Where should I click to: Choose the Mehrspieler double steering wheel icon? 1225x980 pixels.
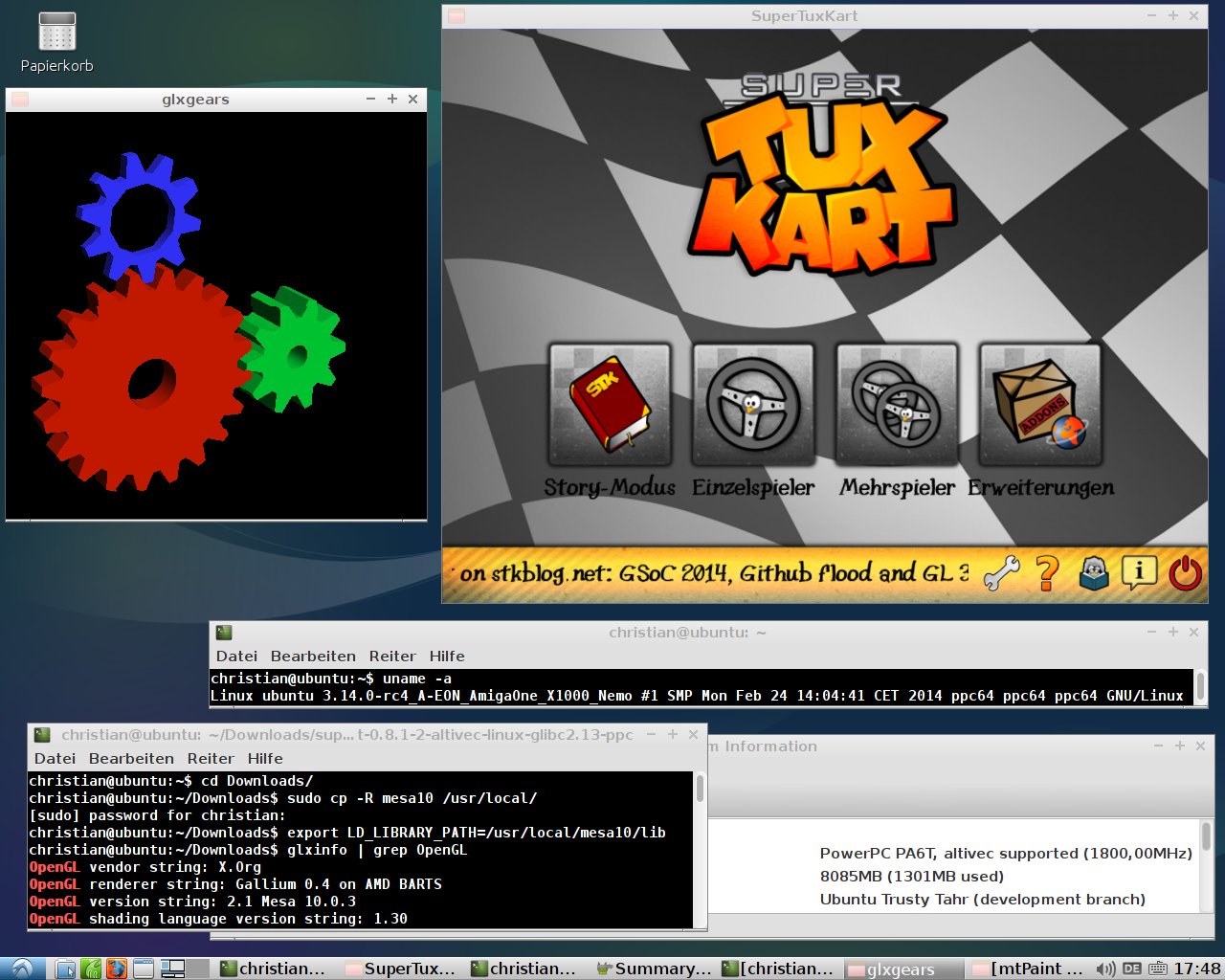click(x=897, y=406)
